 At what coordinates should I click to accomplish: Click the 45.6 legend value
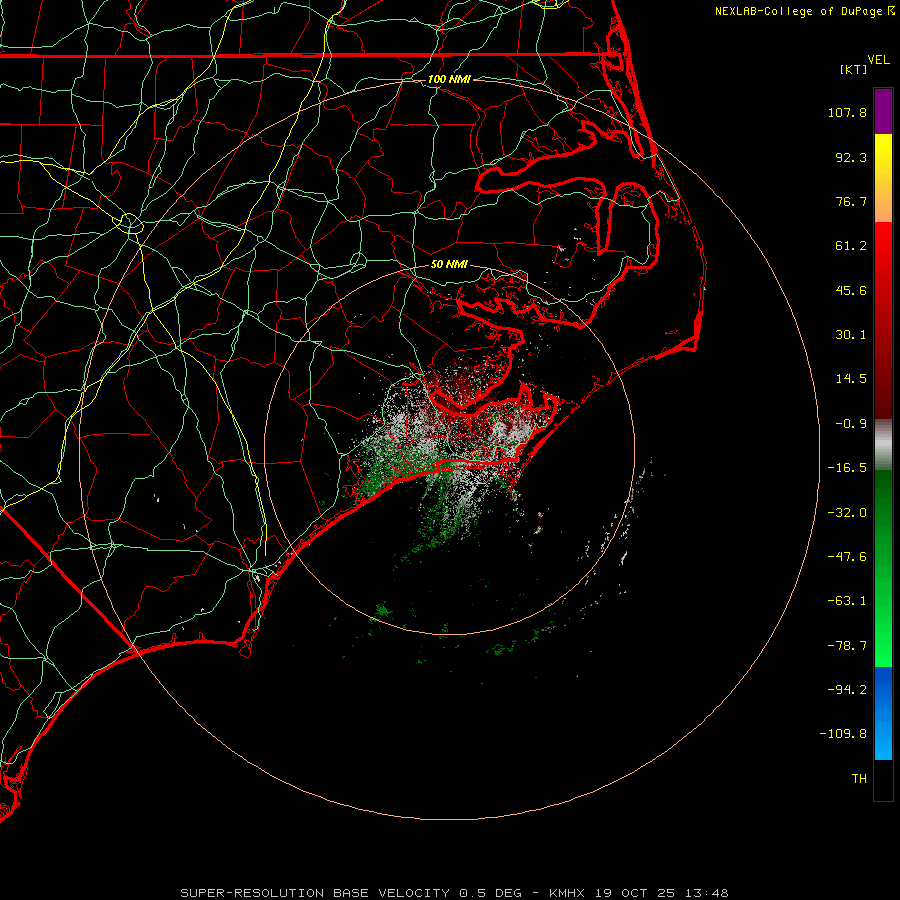coord(851,290)
